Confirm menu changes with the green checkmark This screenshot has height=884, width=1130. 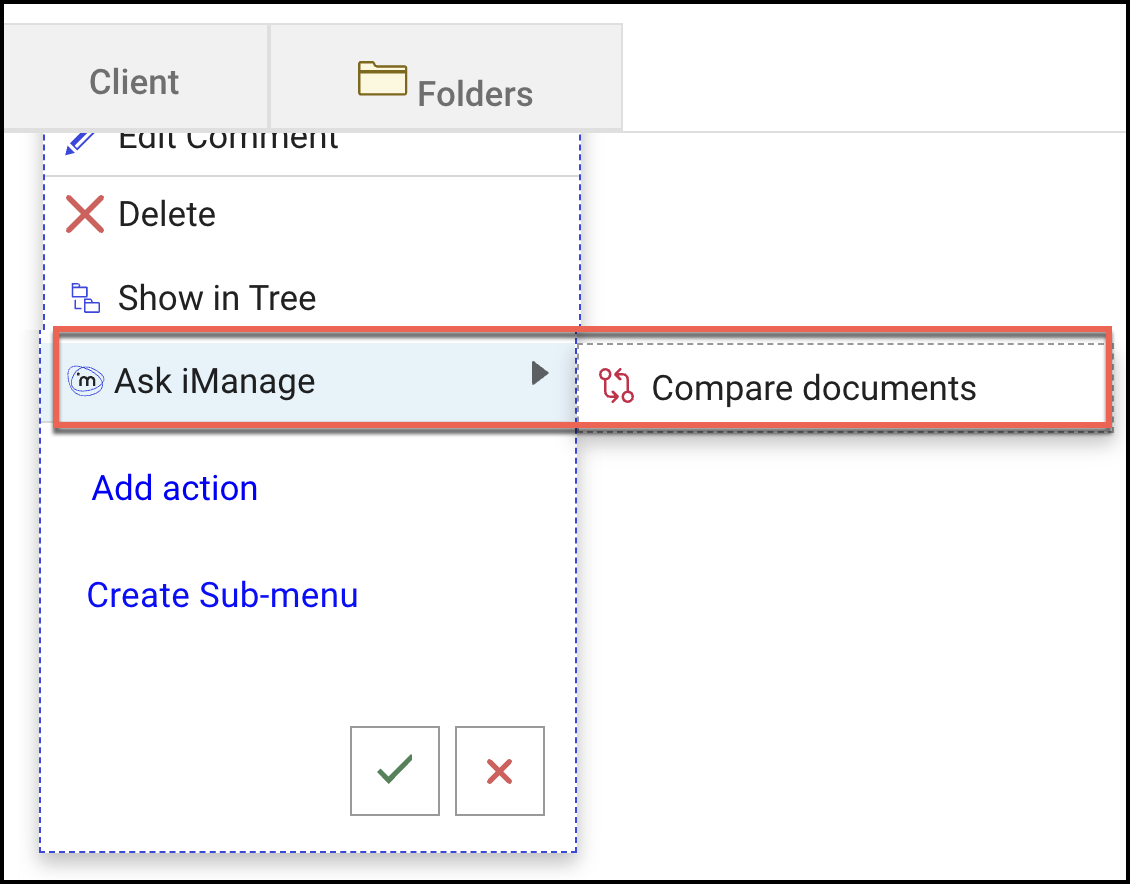click(x=395, y=770)
